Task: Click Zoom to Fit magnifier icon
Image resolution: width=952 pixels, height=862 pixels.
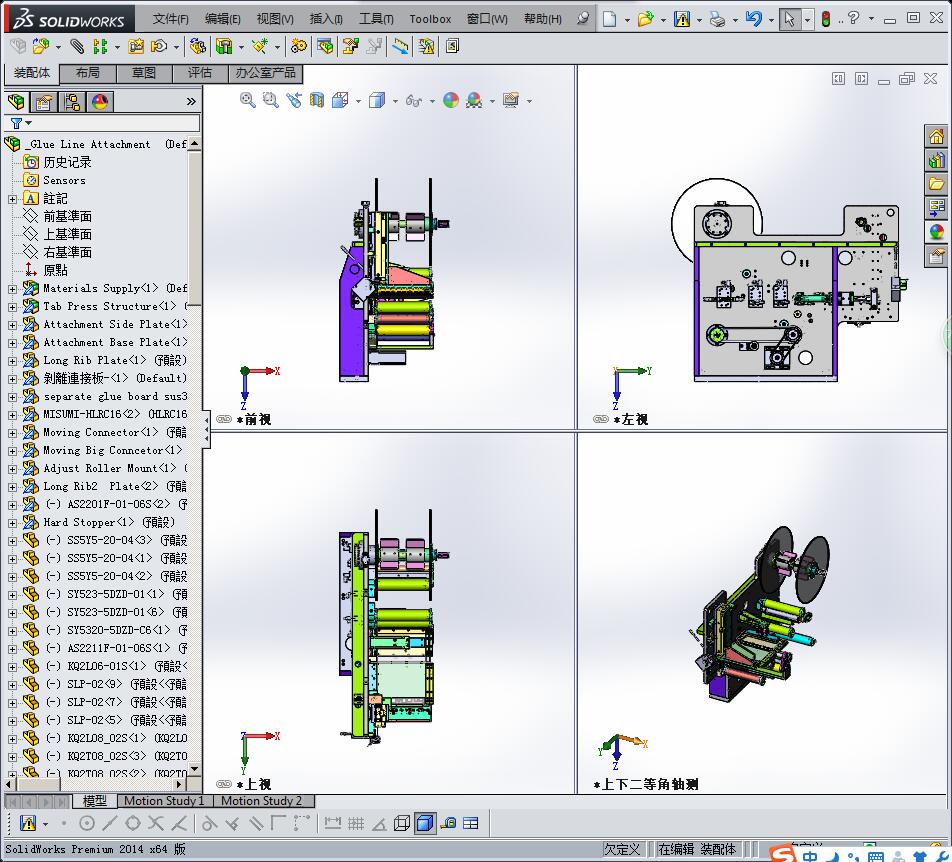Action: click(248, 100)
